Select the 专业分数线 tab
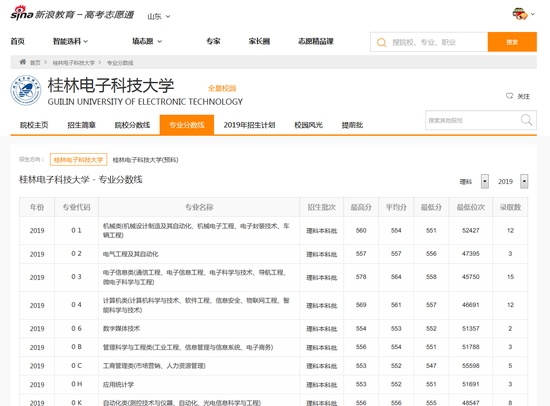Viewport: 550px width, 406px height. (x=187, y=125)
